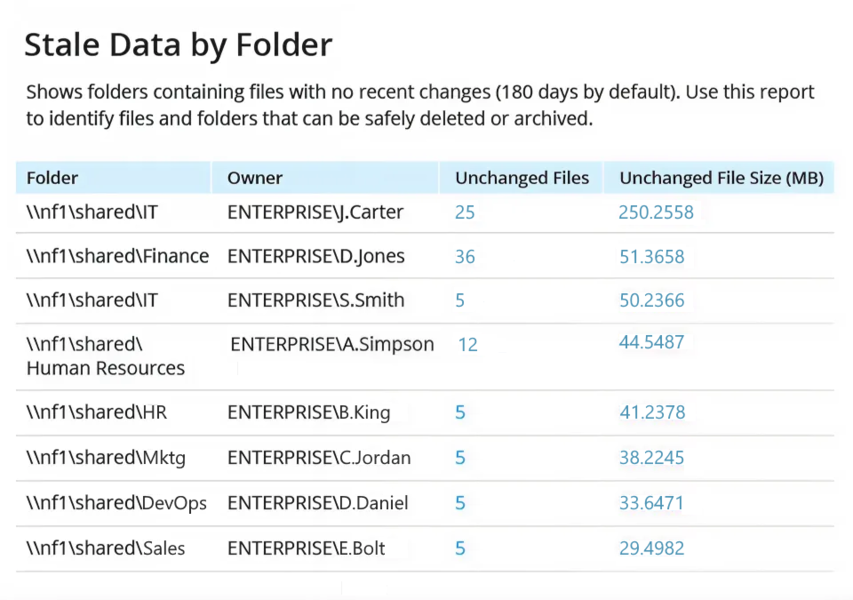Viewport: 853px width, 600px height.
Task: Open the 25 unchanged files link
Action: (x=464, y=212)
